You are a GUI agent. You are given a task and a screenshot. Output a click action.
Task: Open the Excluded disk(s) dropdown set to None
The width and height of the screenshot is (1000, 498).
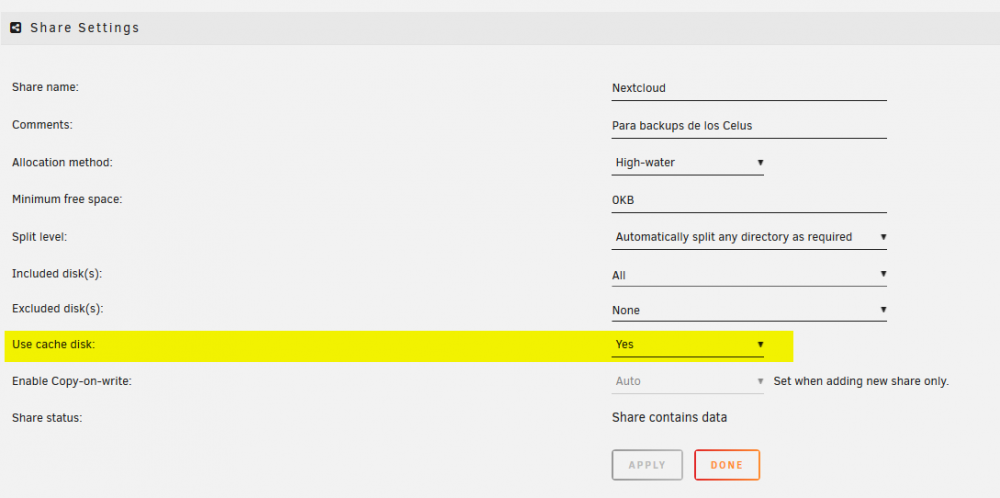(x=749, y=310)
